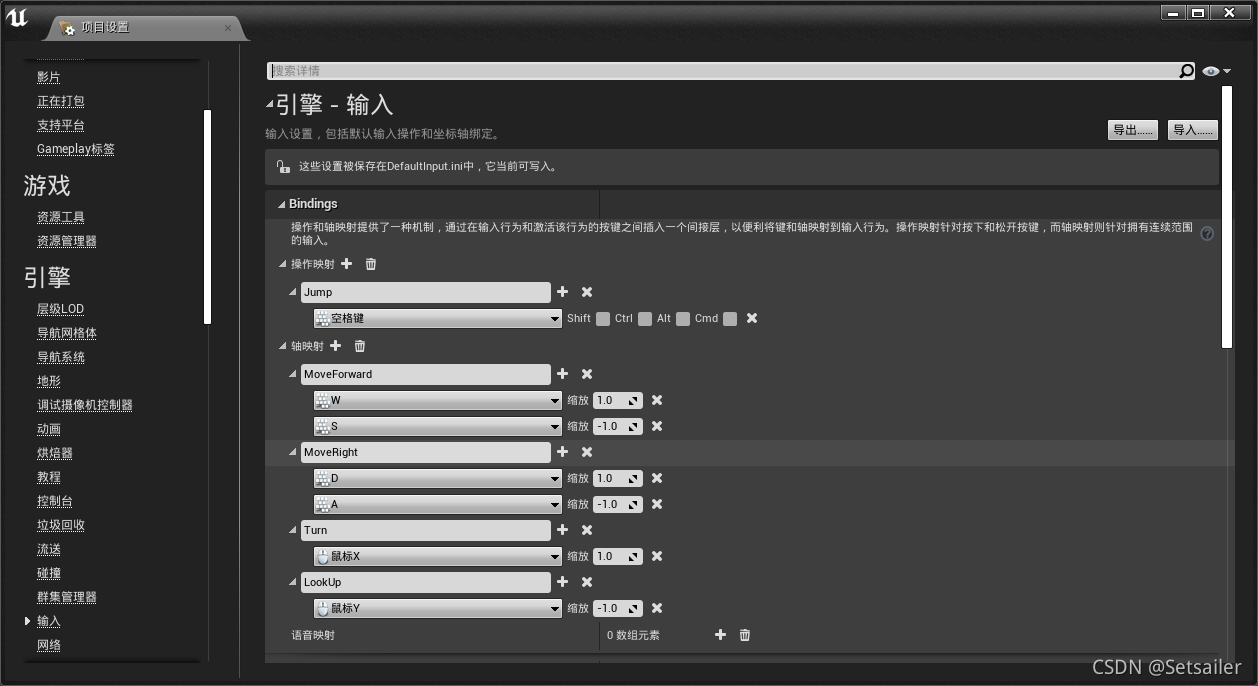Open 碰撞 settings in sidebar
Image resolution: width=1258 pixels, height=686 pixels.
tap(49, 573)
